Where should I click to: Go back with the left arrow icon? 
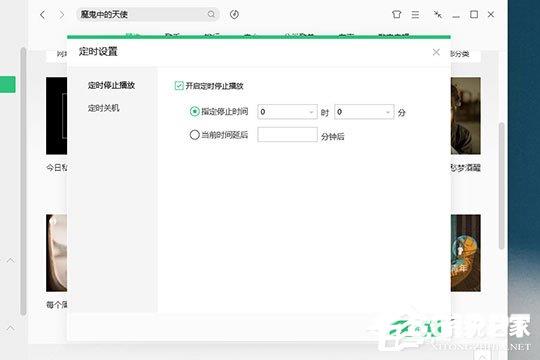pos(42,14)
